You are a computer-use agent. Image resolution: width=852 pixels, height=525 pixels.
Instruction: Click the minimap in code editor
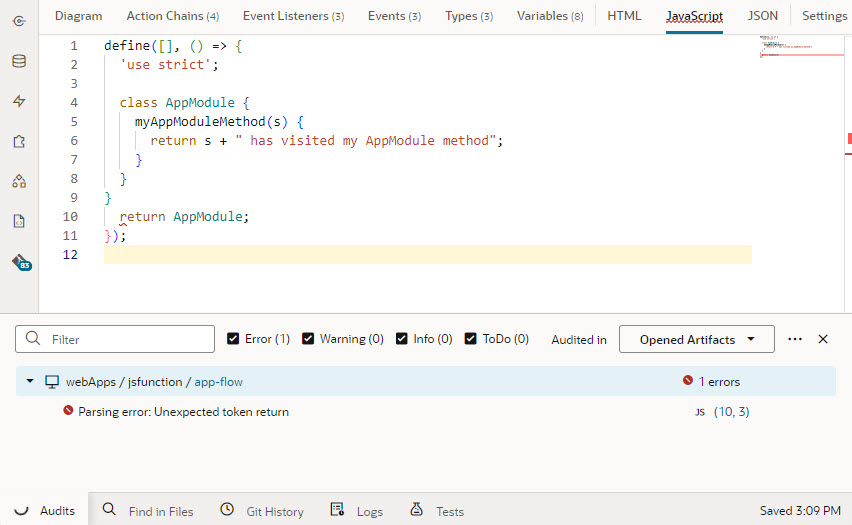(801, 46)
